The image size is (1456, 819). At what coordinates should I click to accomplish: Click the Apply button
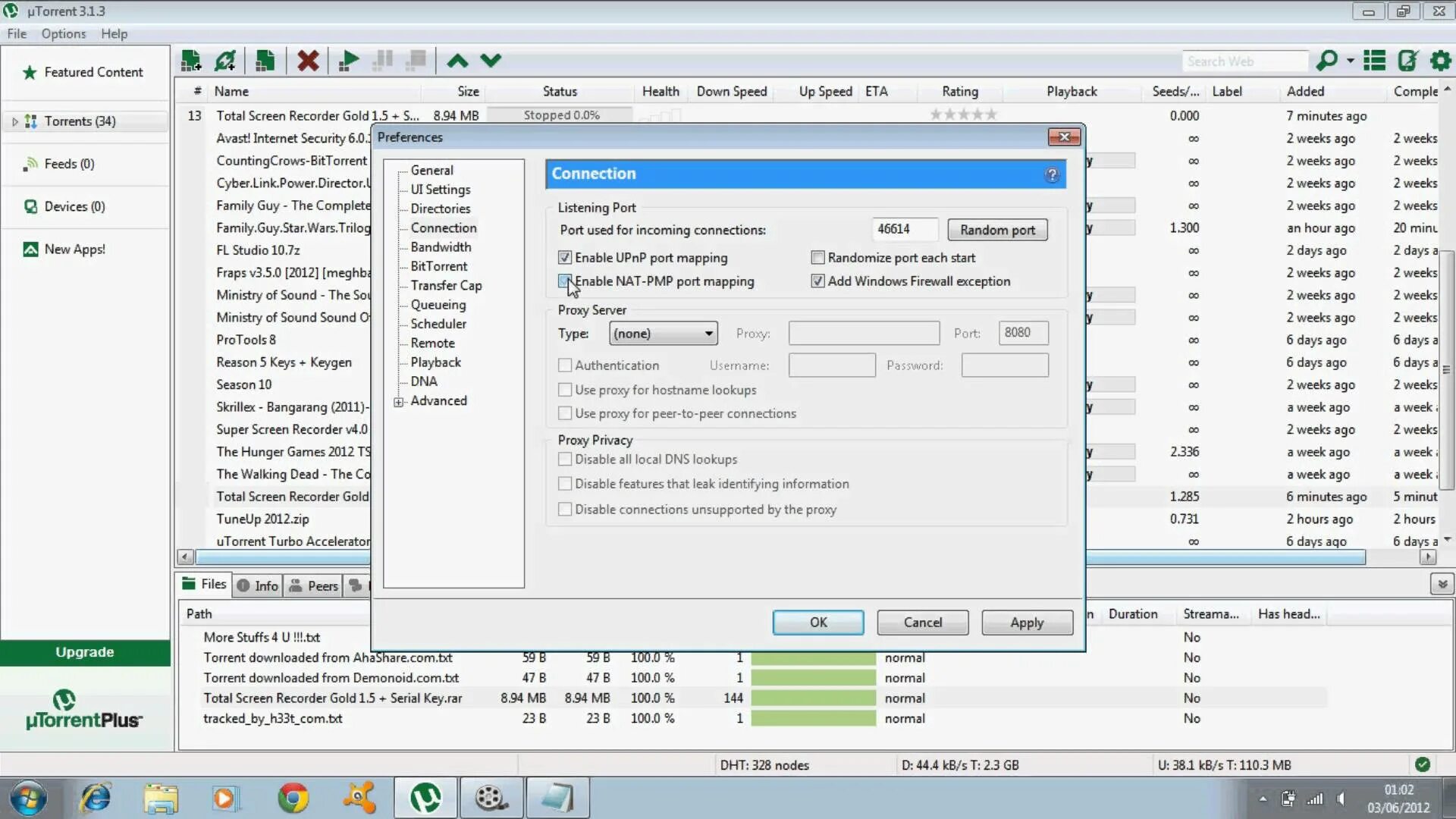[x=1027, y=622]
